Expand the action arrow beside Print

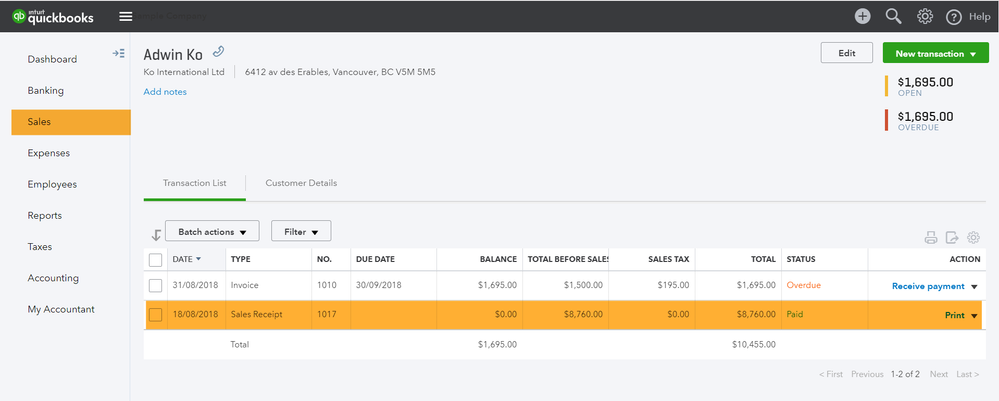[974, 316]
